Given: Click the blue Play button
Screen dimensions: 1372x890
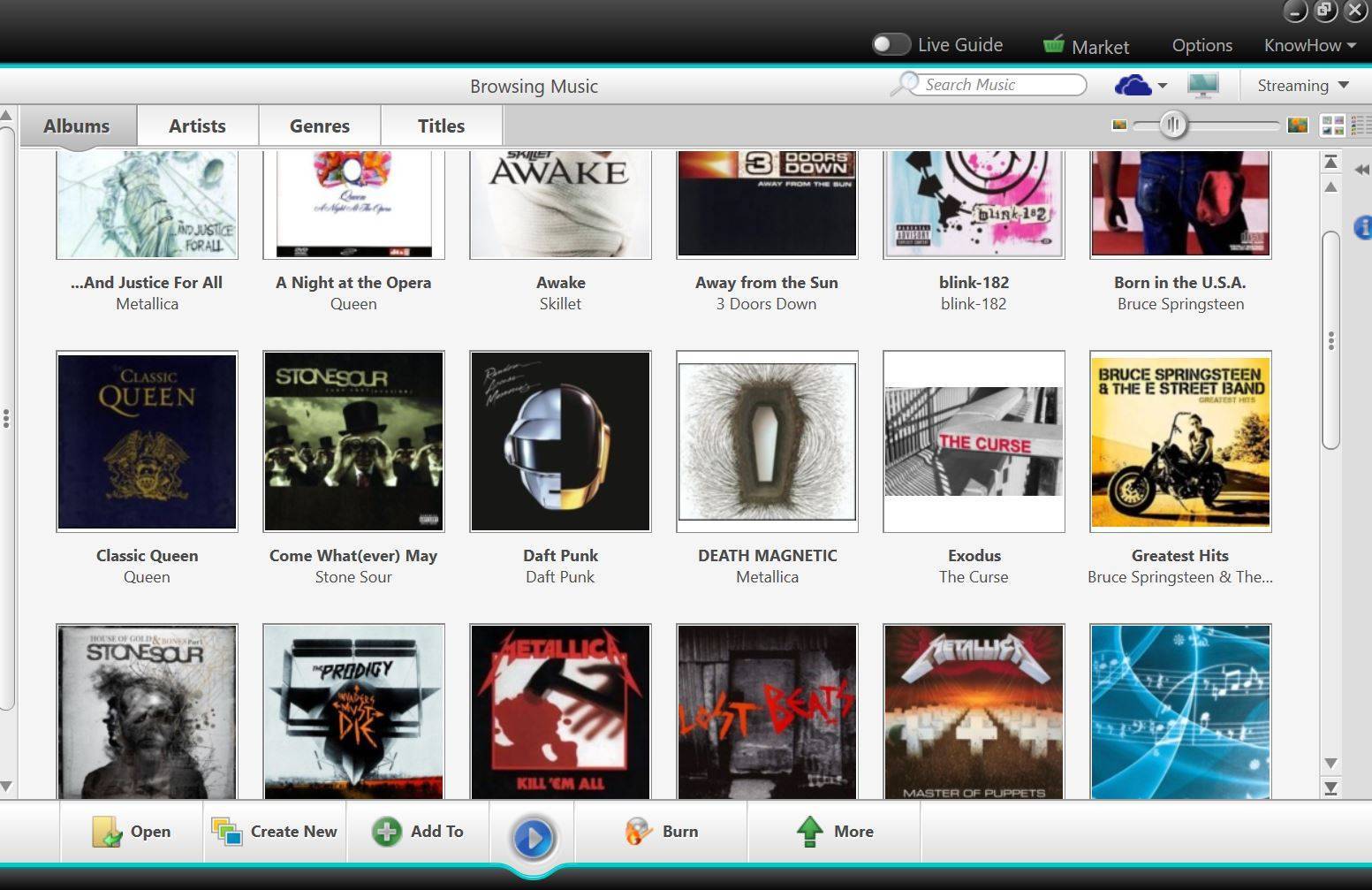Looking at the screenshot, I should [533, 837].
